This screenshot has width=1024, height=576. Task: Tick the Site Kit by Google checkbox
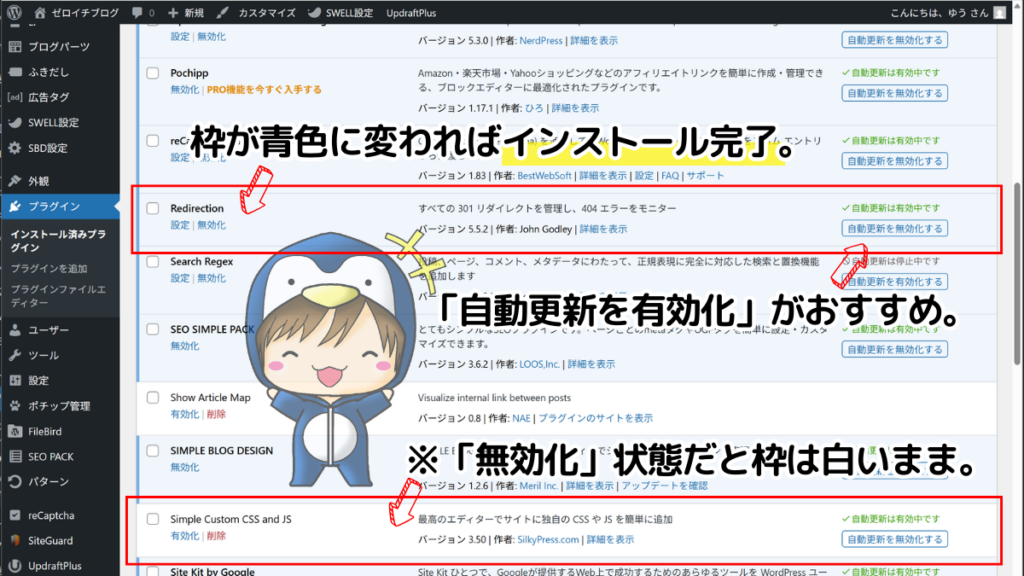(153, 571)
